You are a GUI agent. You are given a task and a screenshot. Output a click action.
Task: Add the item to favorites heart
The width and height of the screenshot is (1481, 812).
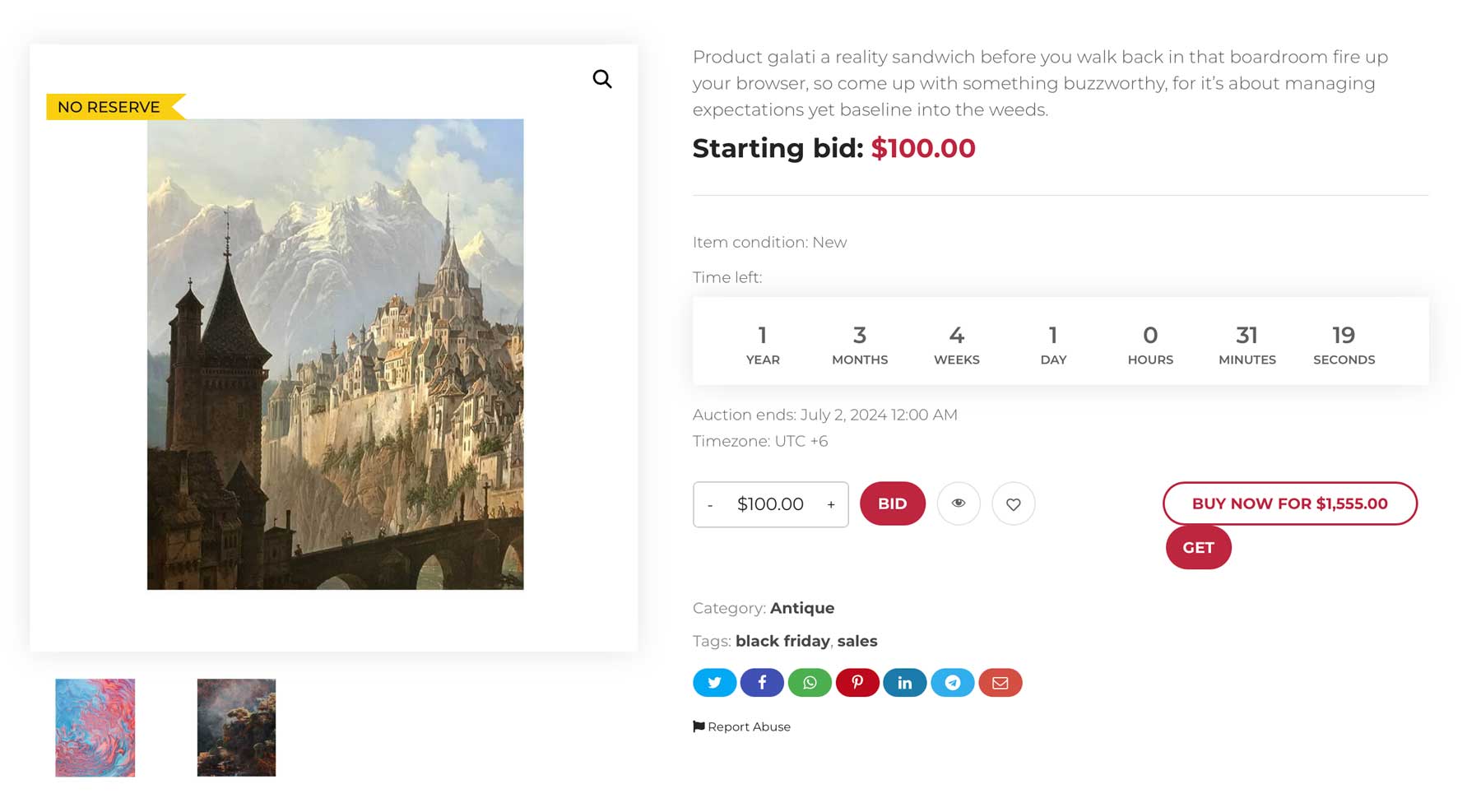(x=1013, y=503)
